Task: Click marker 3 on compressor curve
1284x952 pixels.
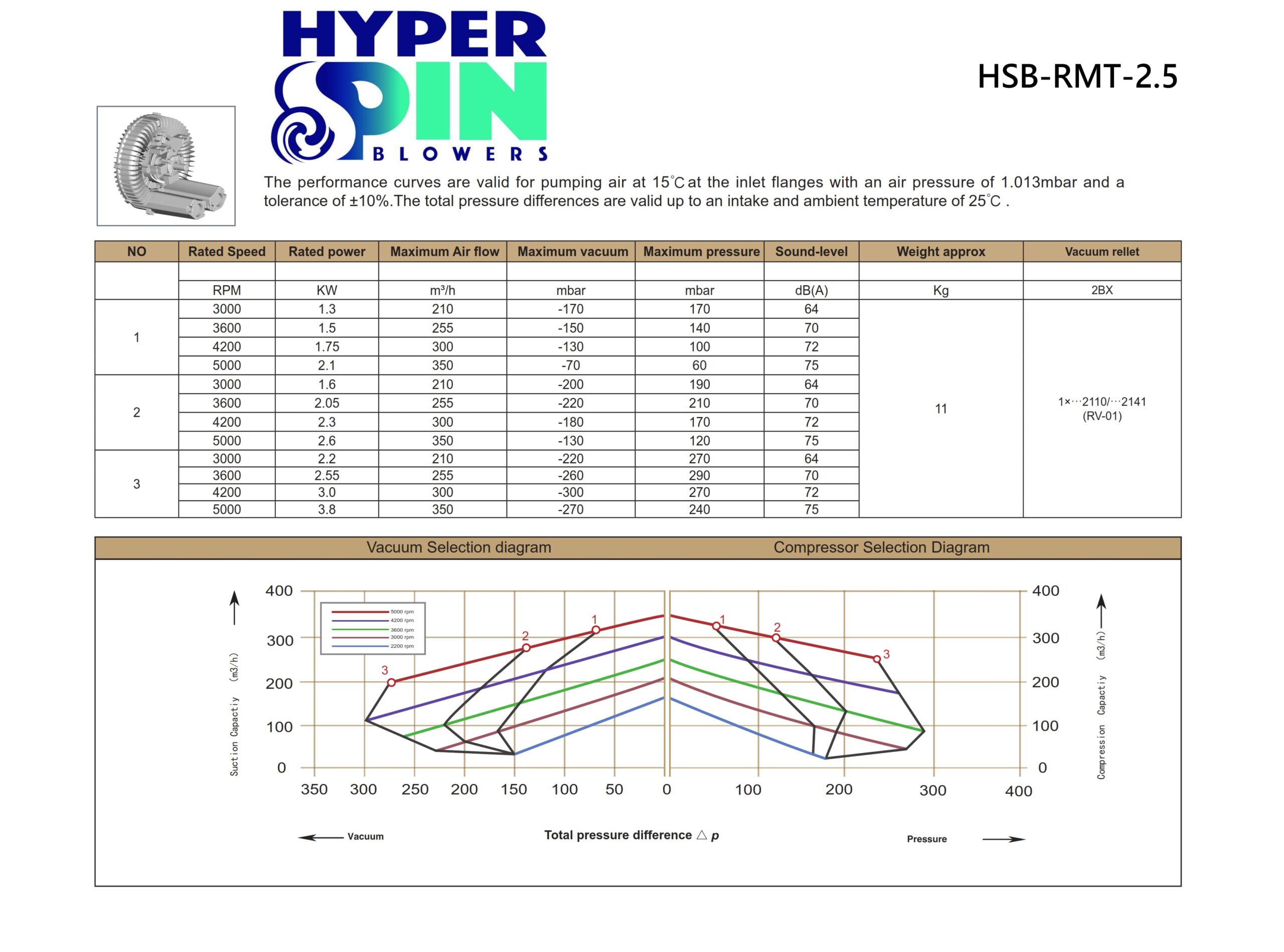Action: [x=877, y=659]
